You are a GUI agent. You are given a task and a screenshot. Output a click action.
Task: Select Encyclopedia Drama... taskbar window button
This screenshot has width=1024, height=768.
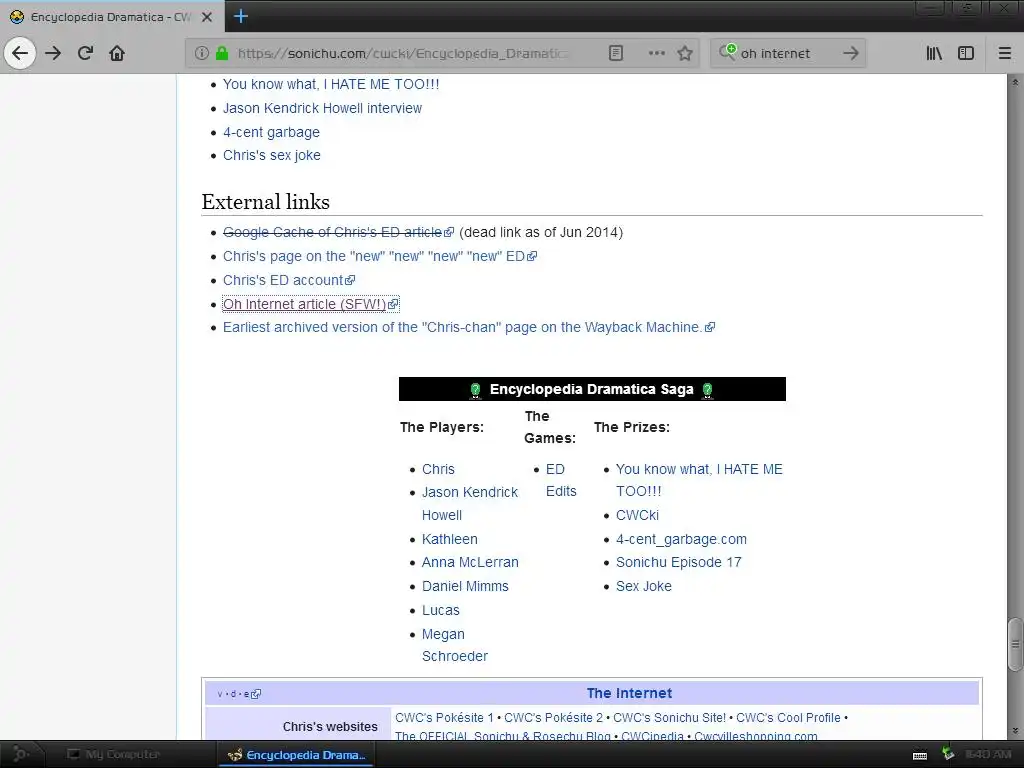pyautogui.click(x=296, y=754)
